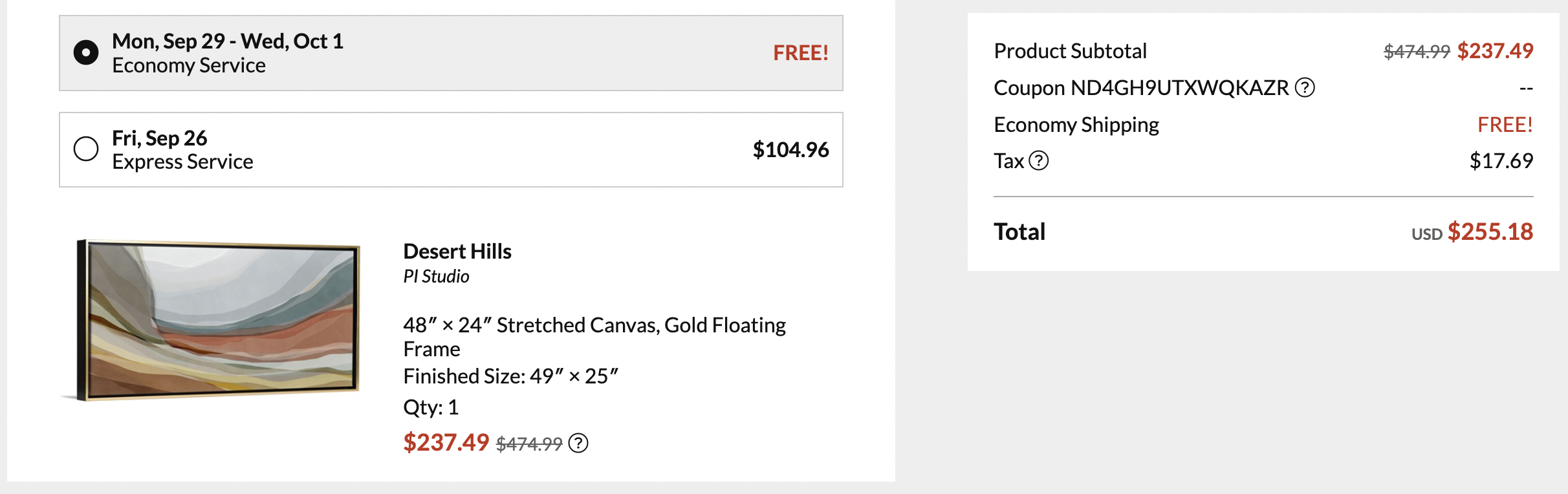
Task: Click the FREE! label in Economy Service option
Action: pos(800,53)
